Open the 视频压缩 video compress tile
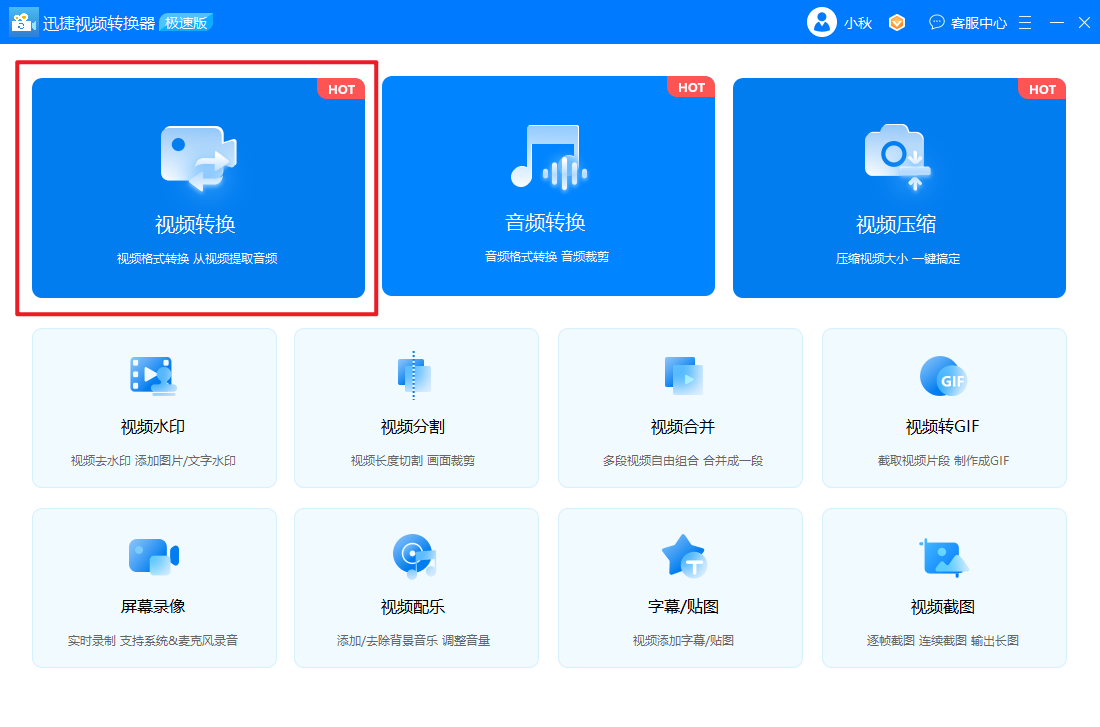 tap(899, 187)
